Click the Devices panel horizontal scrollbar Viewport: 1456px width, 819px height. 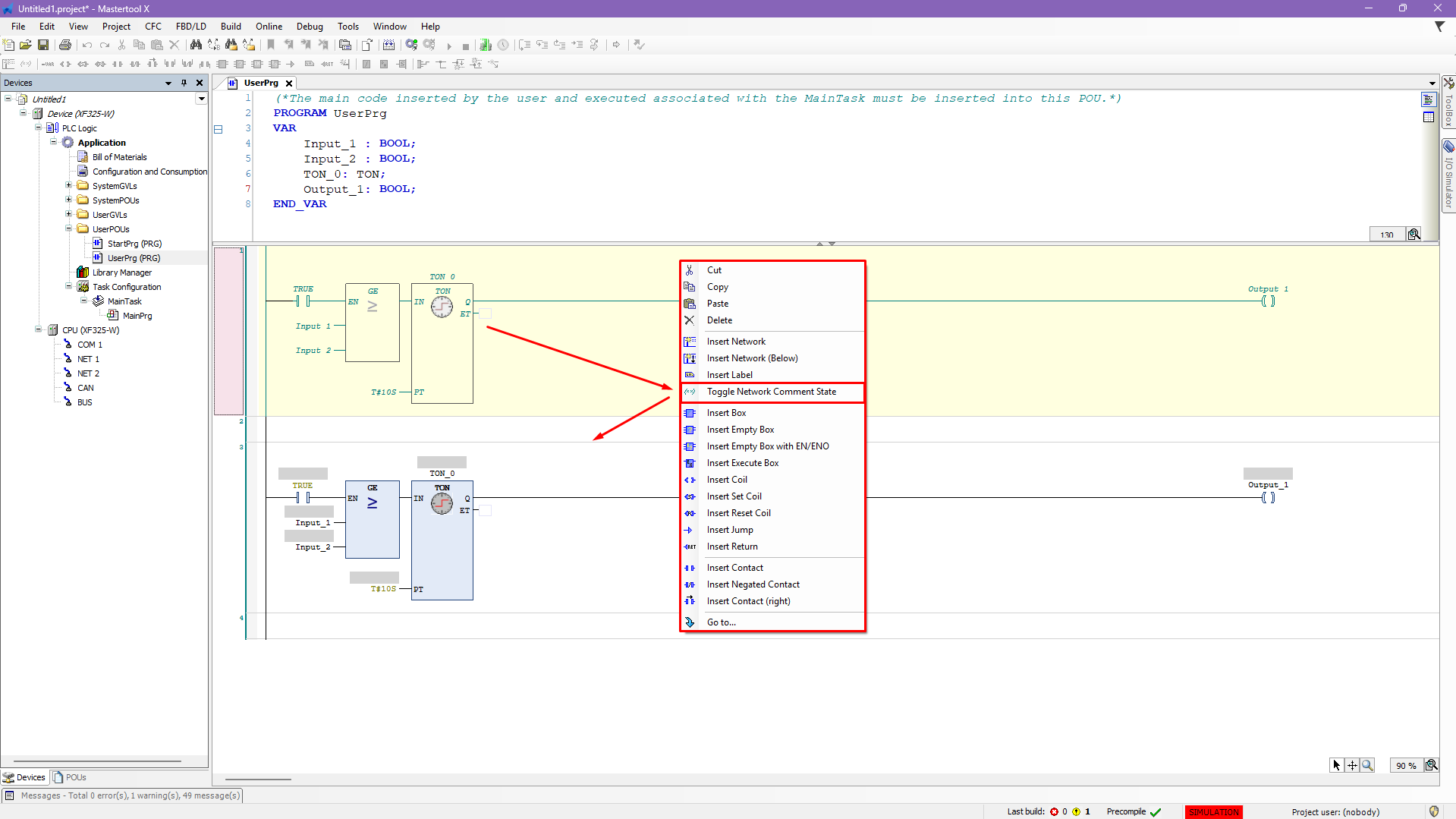(97, 761)
